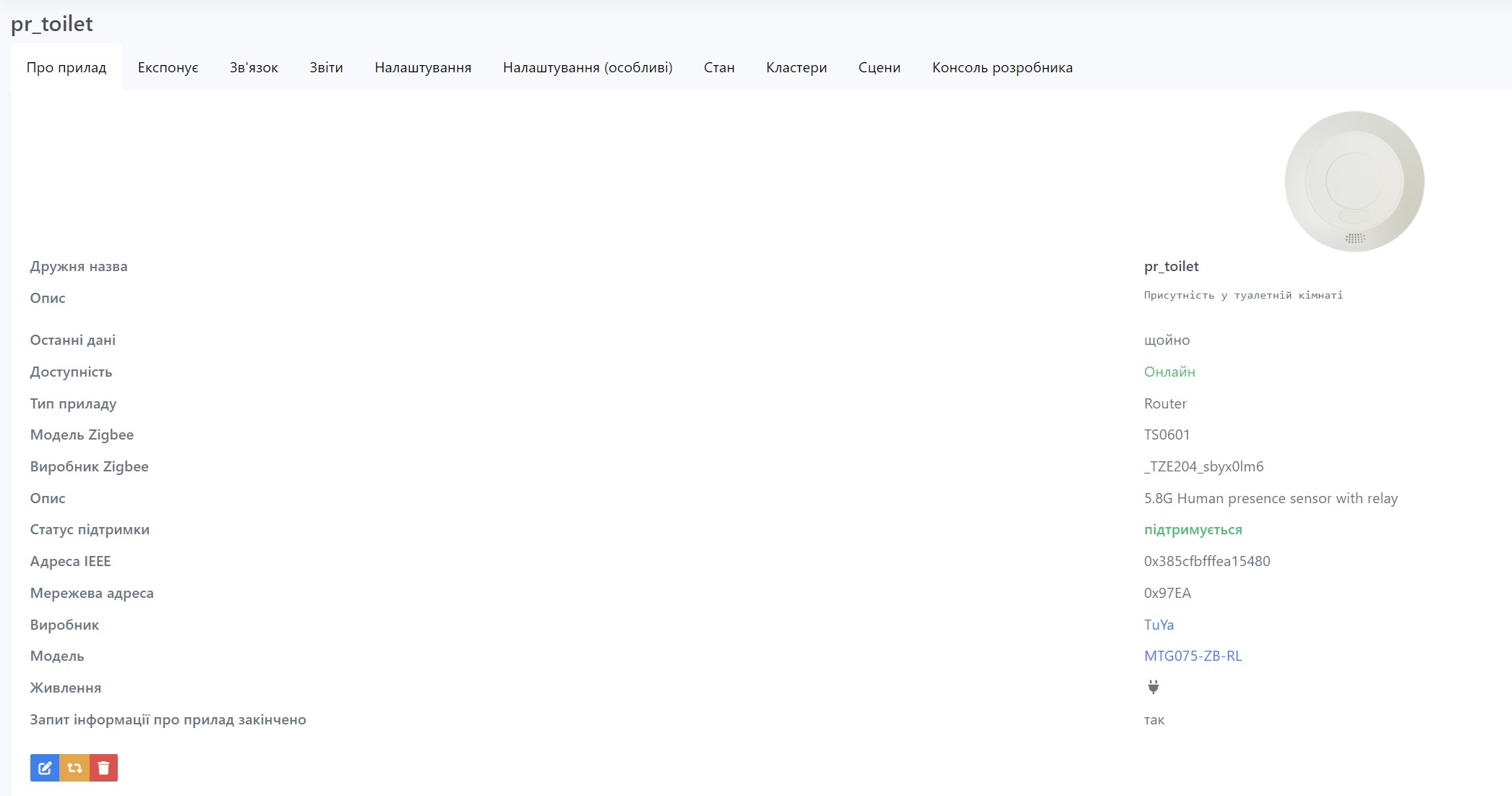Switch to the Зв'язок tab
1512x796 pixels.
(x=254, y=67)
